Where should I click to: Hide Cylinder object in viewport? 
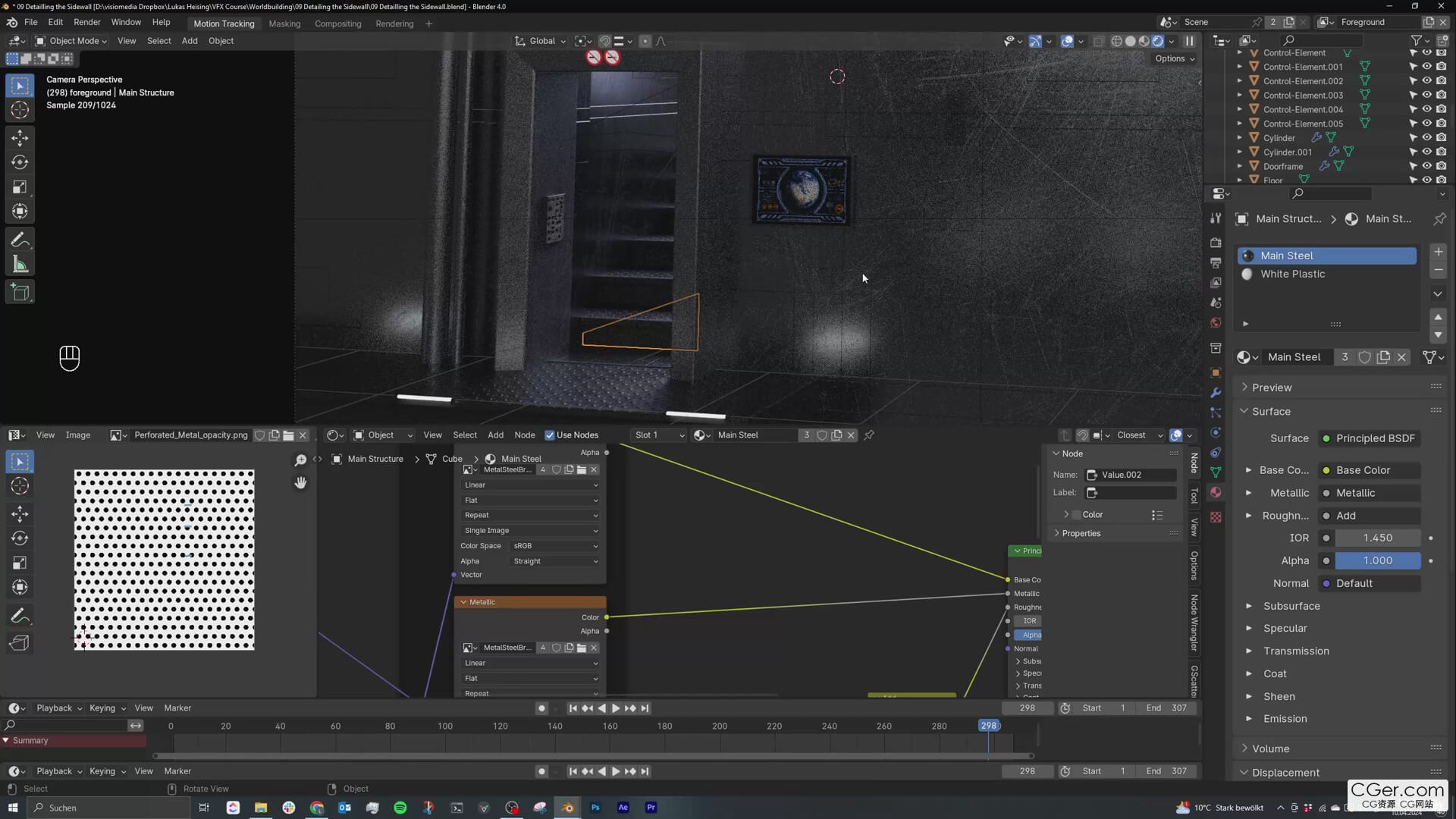[1426, 137]
